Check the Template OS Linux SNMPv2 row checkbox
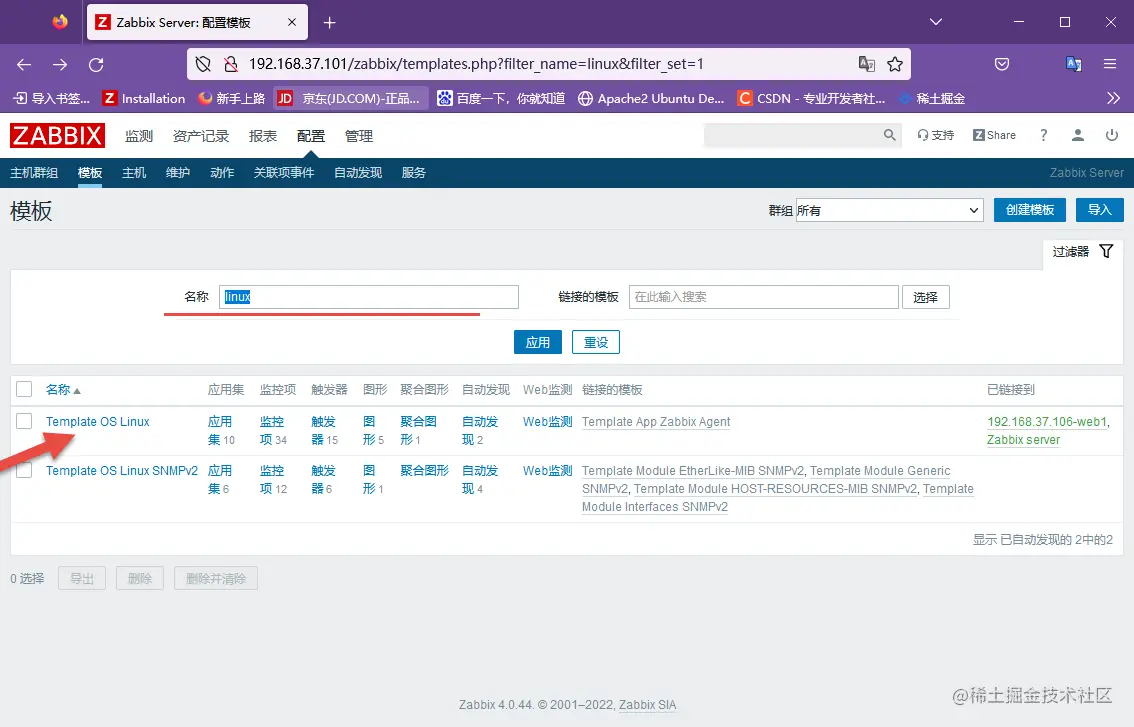 [x=24, y=470]
